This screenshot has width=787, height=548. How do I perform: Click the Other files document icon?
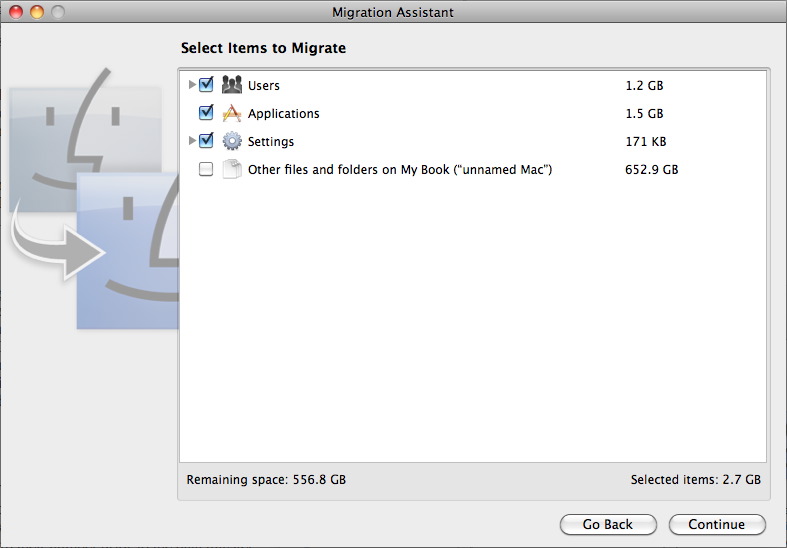pyautogui.click(x=231, y=169)
